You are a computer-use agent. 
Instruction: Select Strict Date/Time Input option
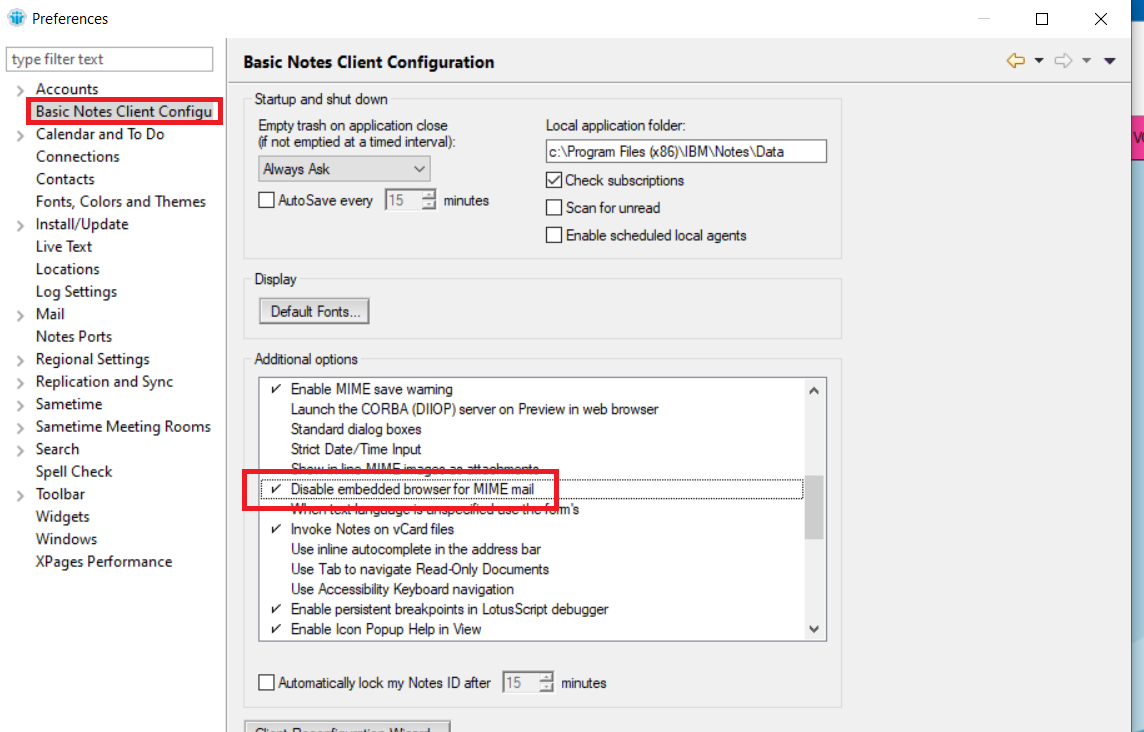(x=355, y=449)
